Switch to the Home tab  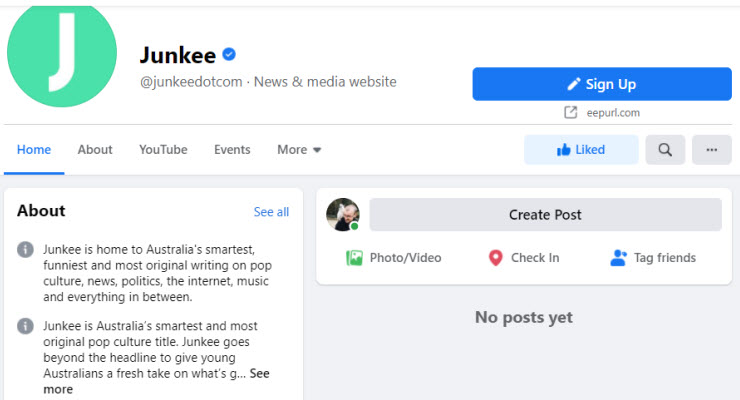(34, 150)
